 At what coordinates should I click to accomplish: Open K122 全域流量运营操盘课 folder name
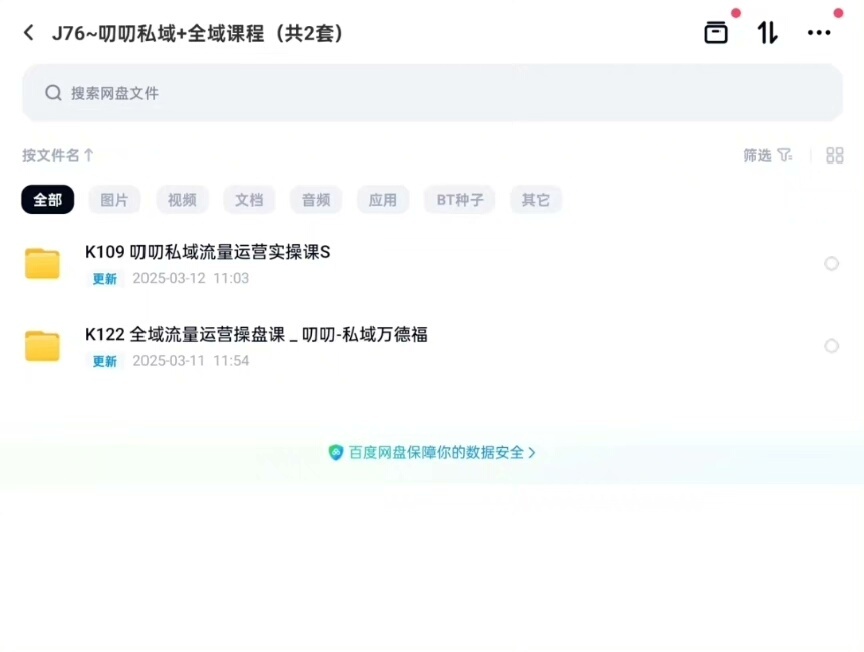click(x=256, y=335)
